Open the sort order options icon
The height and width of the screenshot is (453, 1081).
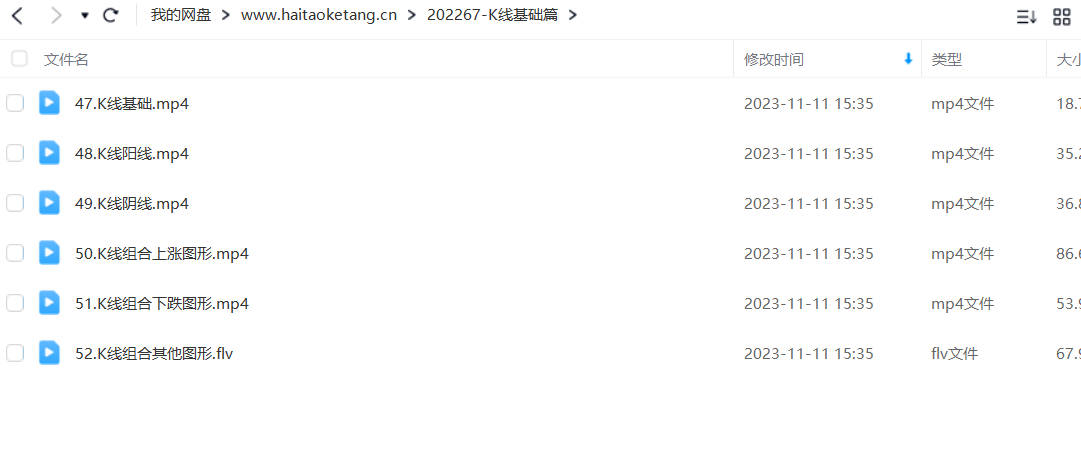[1026, 17]
